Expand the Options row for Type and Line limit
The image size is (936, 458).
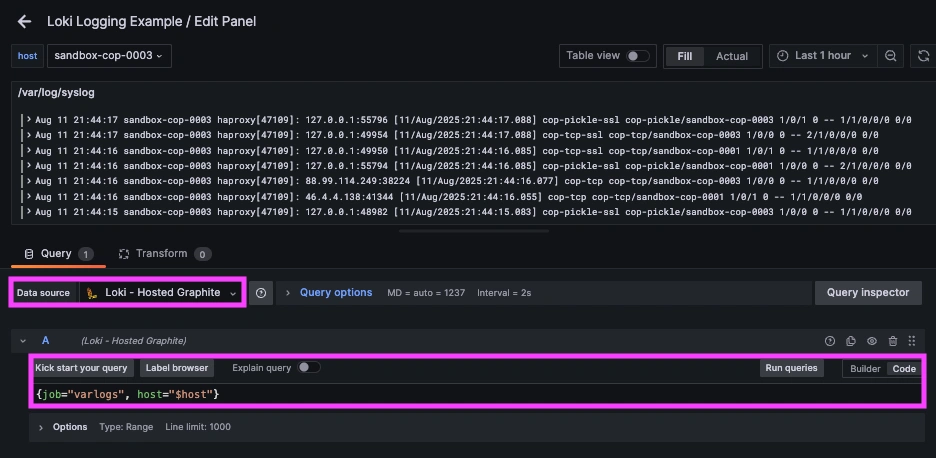41,427
